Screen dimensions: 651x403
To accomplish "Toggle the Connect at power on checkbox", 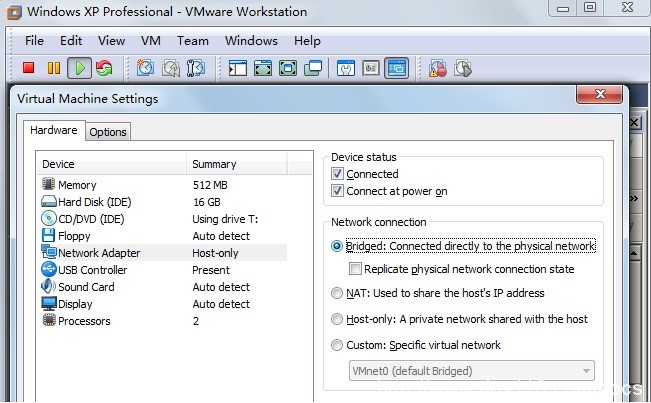I will coord(337,191).
